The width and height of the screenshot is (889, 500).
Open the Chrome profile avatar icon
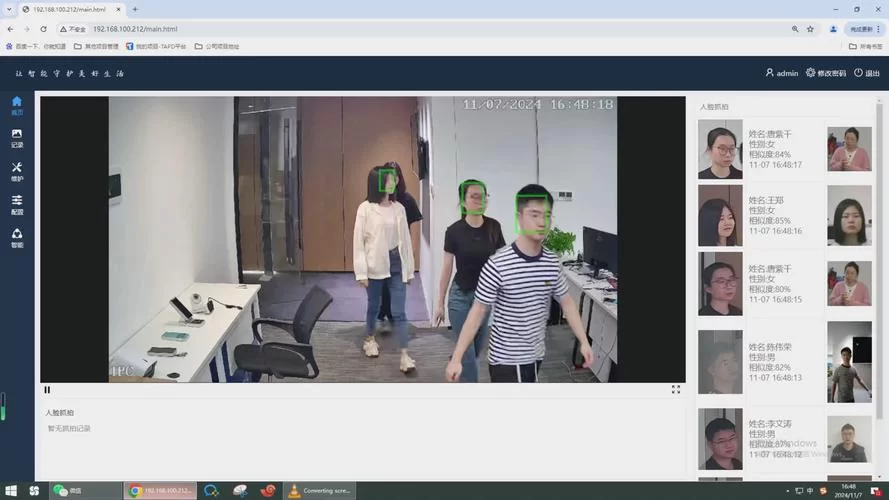click(833, 29)
